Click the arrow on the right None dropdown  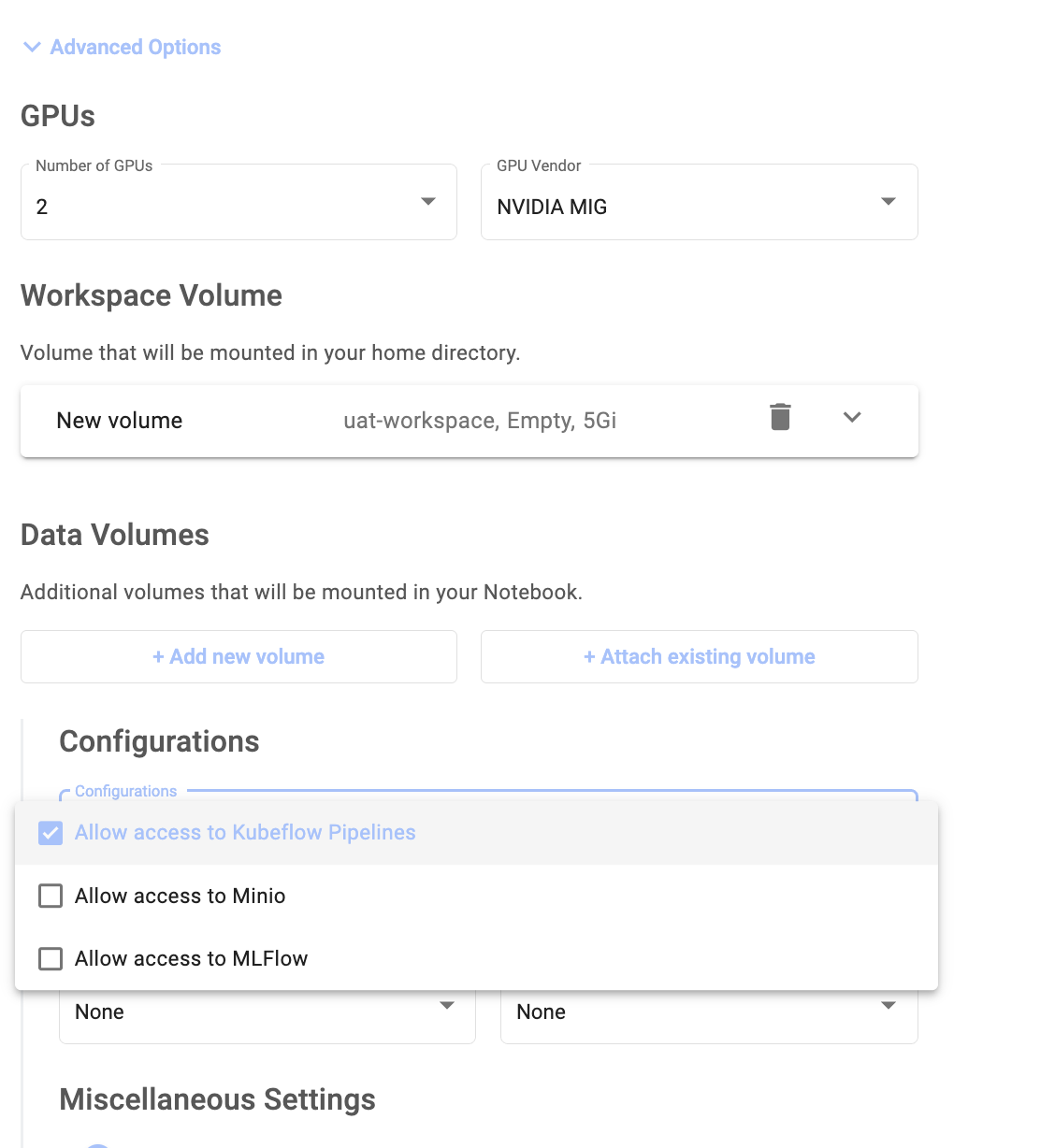889,1006
